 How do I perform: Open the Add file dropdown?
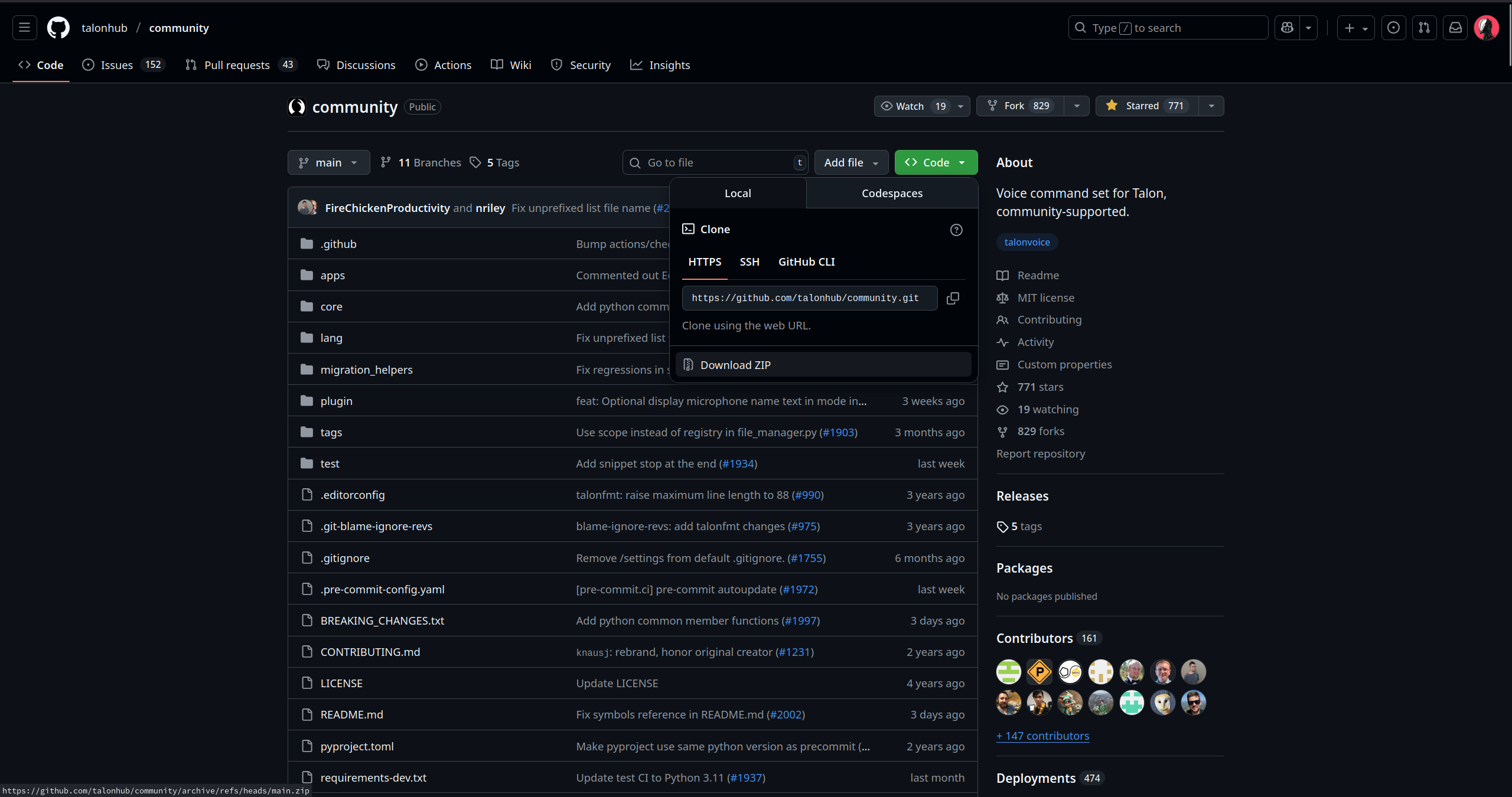point(851,162)
